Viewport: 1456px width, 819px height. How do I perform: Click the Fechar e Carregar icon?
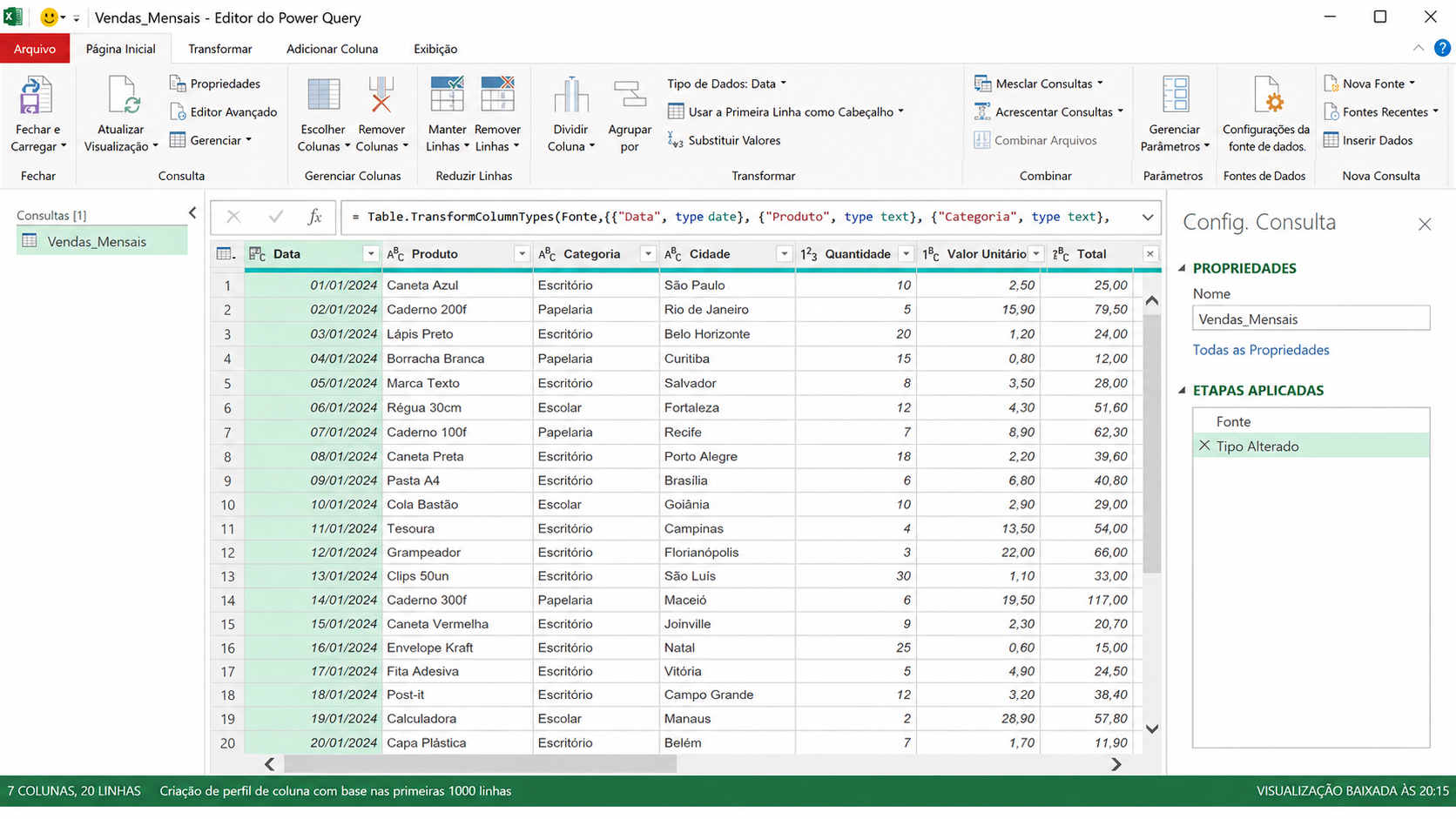click(36, 96)
